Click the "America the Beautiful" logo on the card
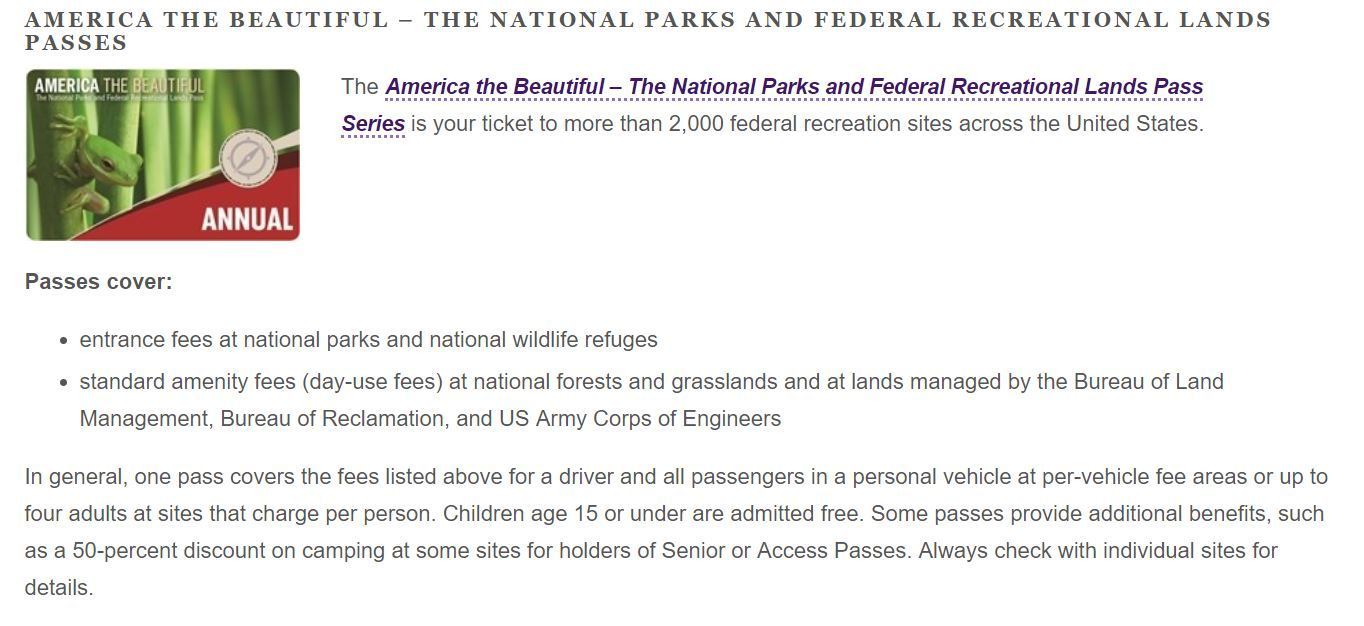This screenshot has height=626, width=1364. (119, 86)
